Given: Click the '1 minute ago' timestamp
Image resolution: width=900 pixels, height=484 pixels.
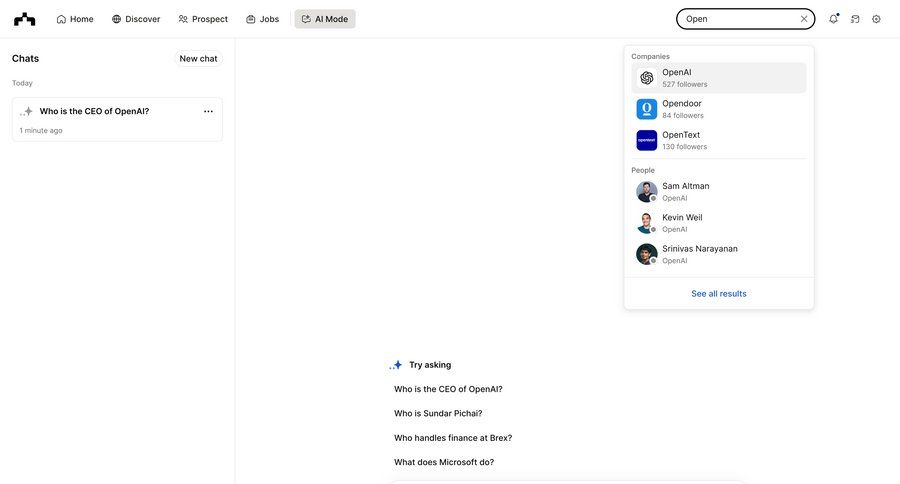Looking at the screenshot, I should tap(41, 131).
